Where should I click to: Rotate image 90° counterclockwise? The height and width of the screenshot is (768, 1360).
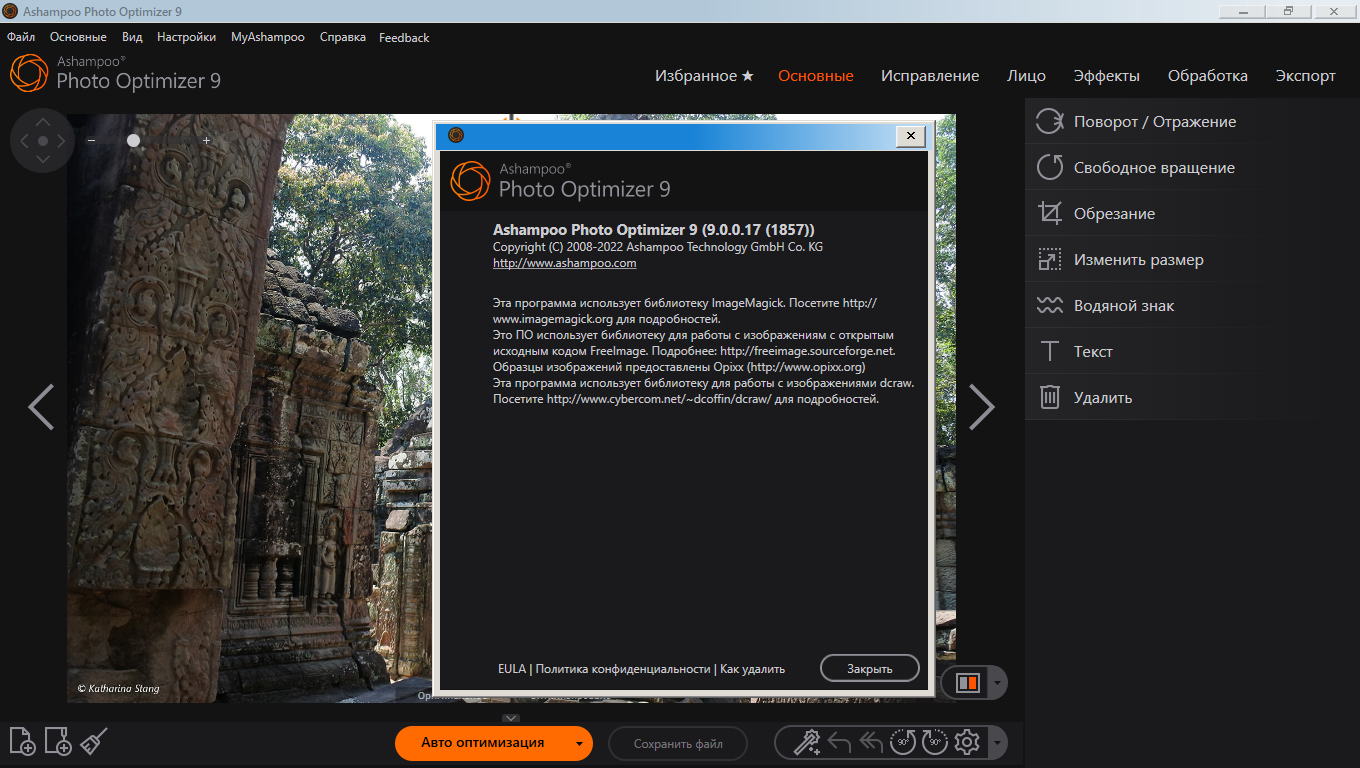click(x=902, y=742)
